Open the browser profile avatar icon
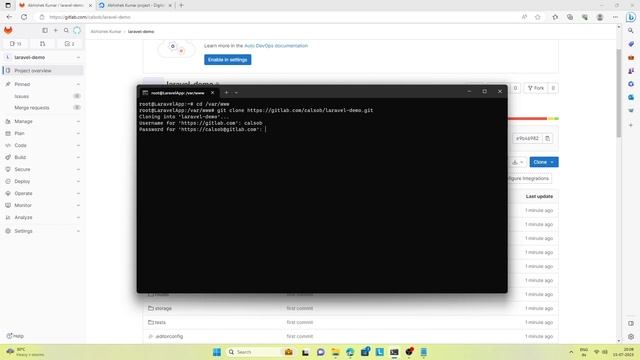Screen dimensions: 640x360 tap(600, 17)
